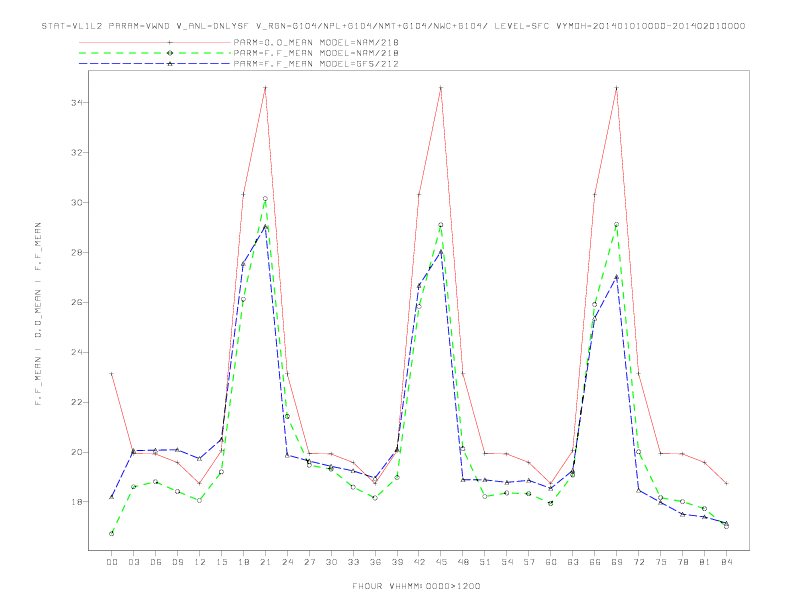Viewport: 792px width, 612px height.
Task: Click y-axis tick label 30
Action: click(x=77, y=202)
